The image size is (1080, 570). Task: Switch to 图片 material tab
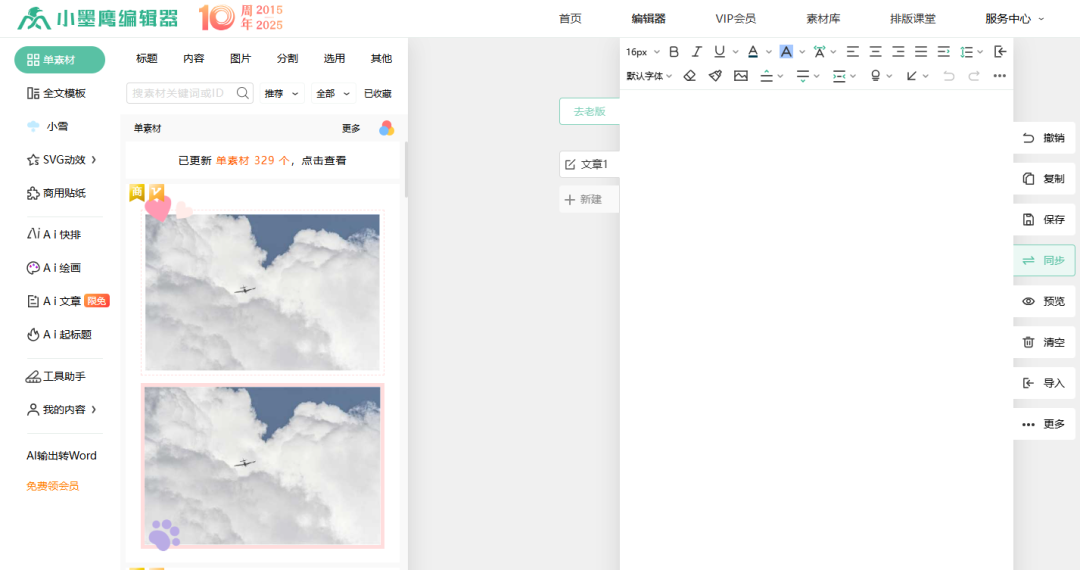pos(240,59)
